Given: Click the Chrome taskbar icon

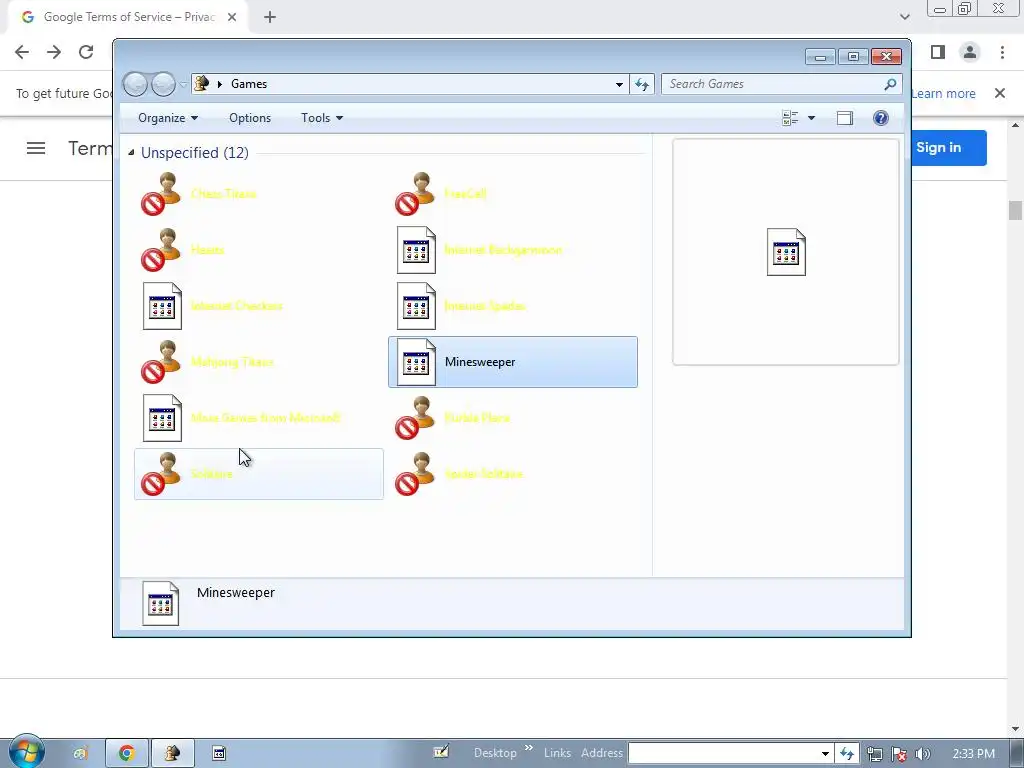Looking at the screenshot, I should [x=126, y=754].
